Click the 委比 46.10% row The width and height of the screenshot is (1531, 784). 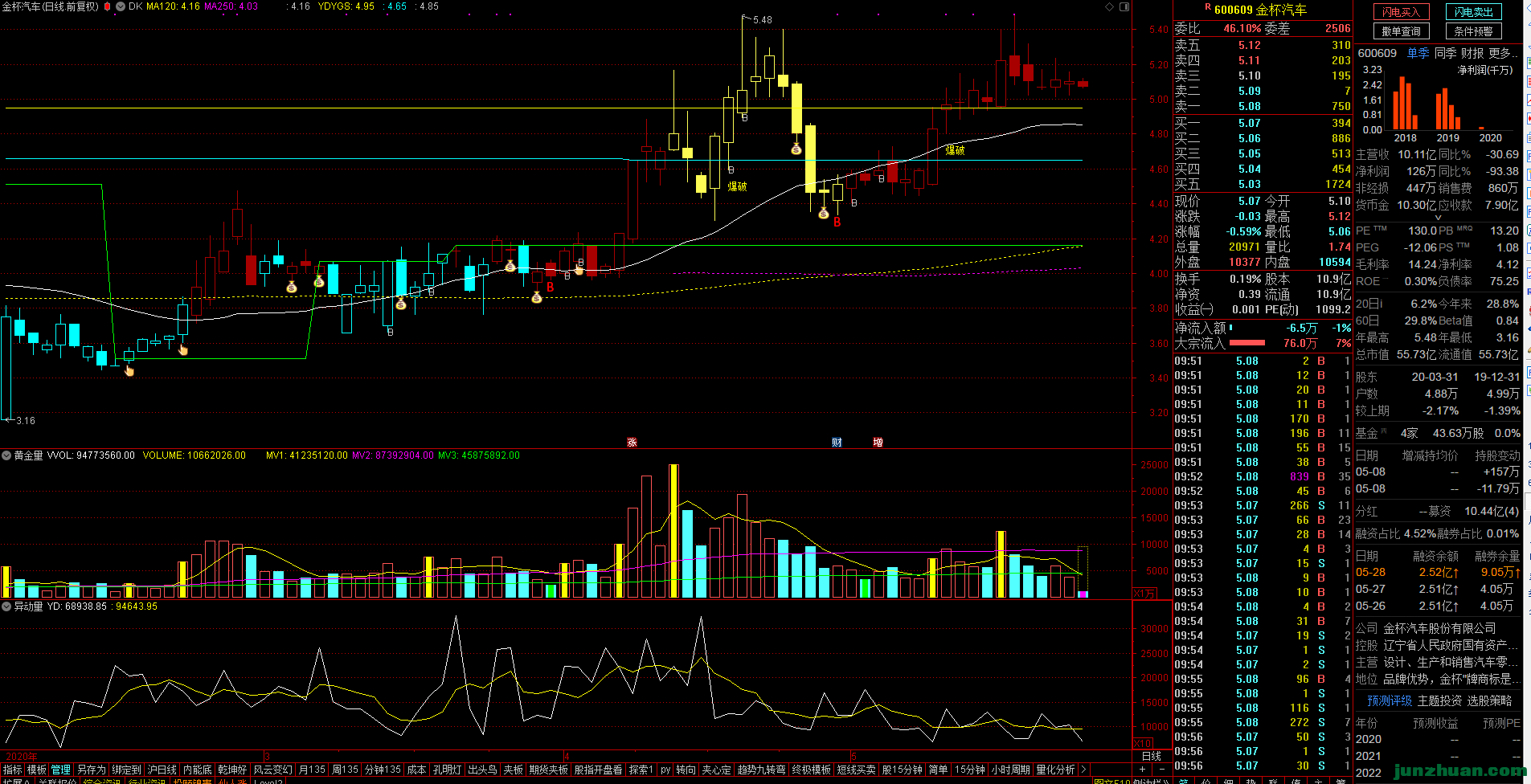(x=1263, y=28)
